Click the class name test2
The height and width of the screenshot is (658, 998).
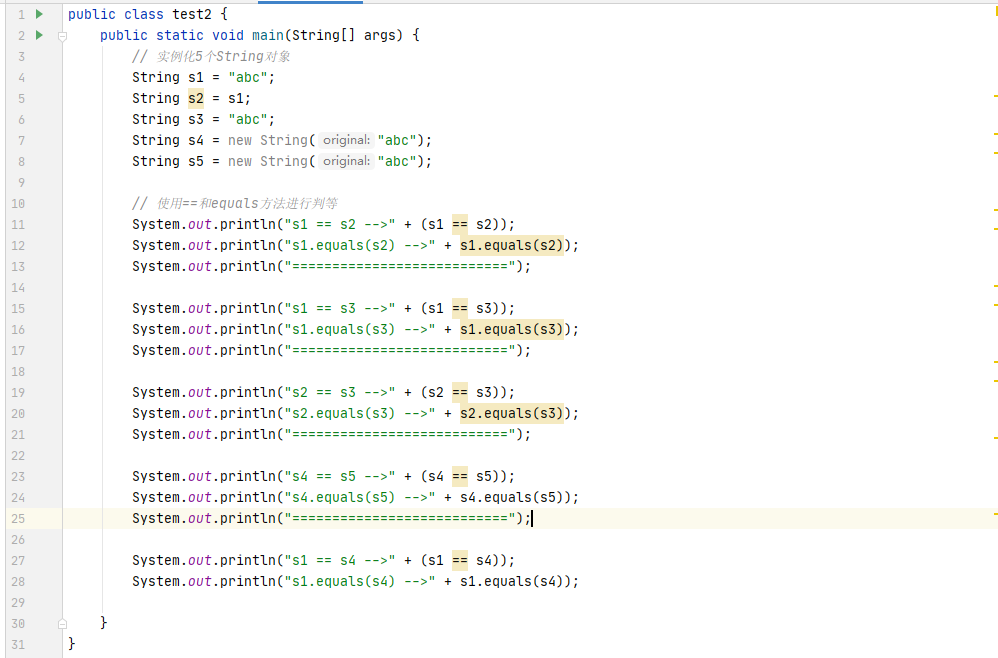click(192, 14)
